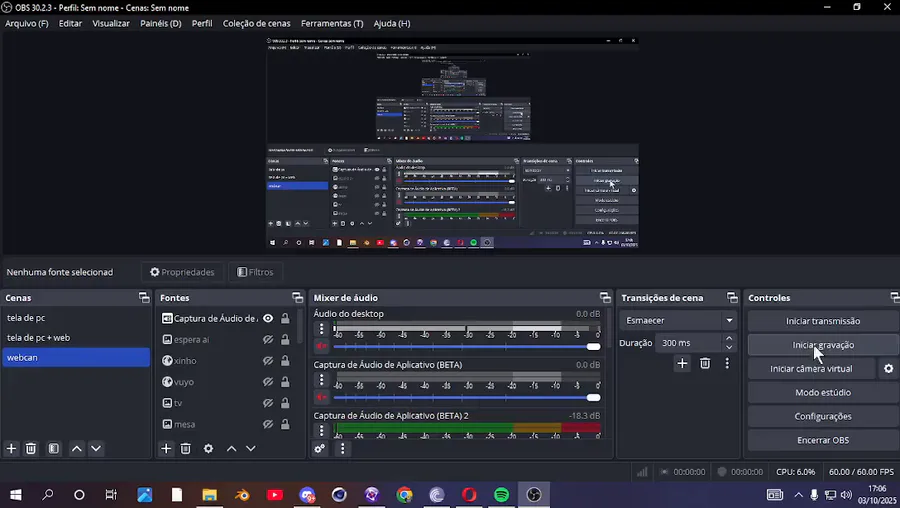Mute Captura de Áudio de Aplicativo (BETA)
Image resolution: width=900 pixels, height=508 pixels.
(321, 397)
